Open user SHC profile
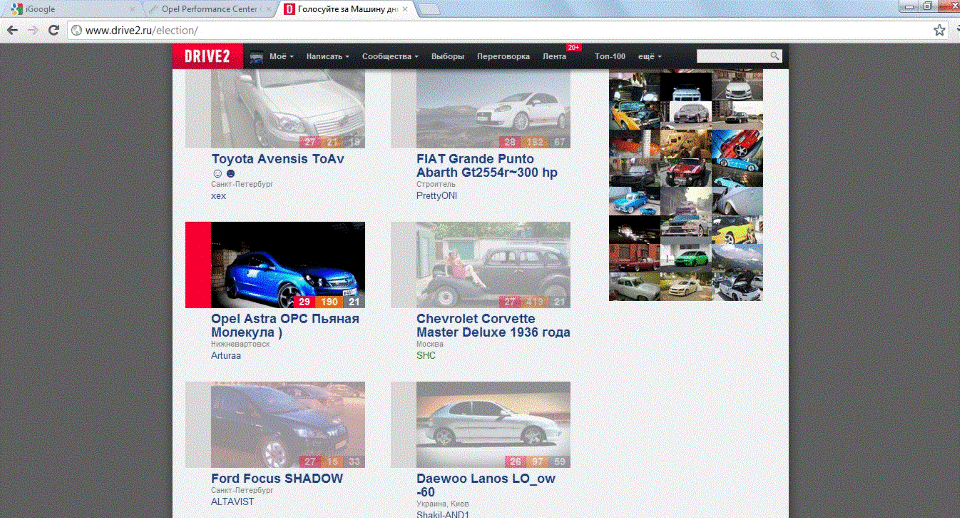 (426, 356)
